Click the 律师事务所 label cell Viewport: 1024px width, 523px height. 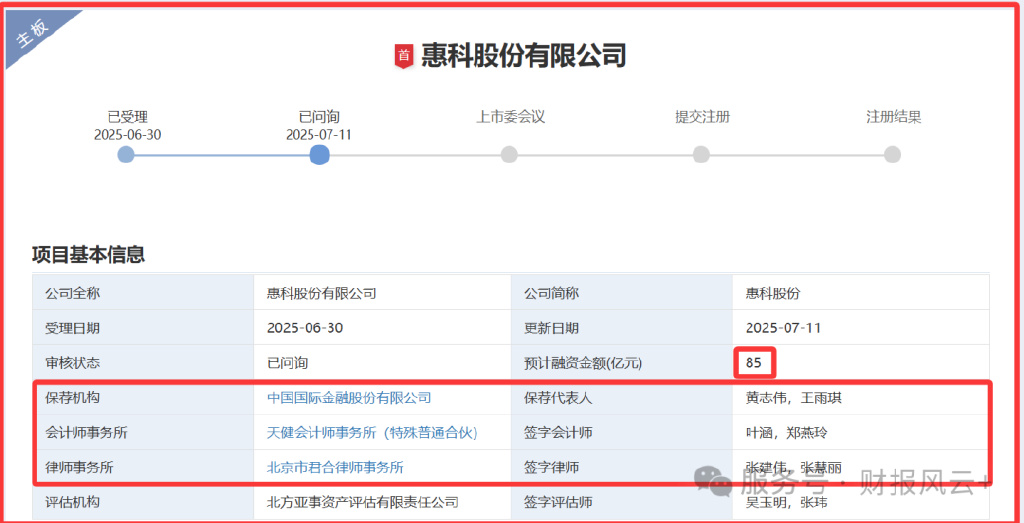pyautogui.click(x=143, y=468)
